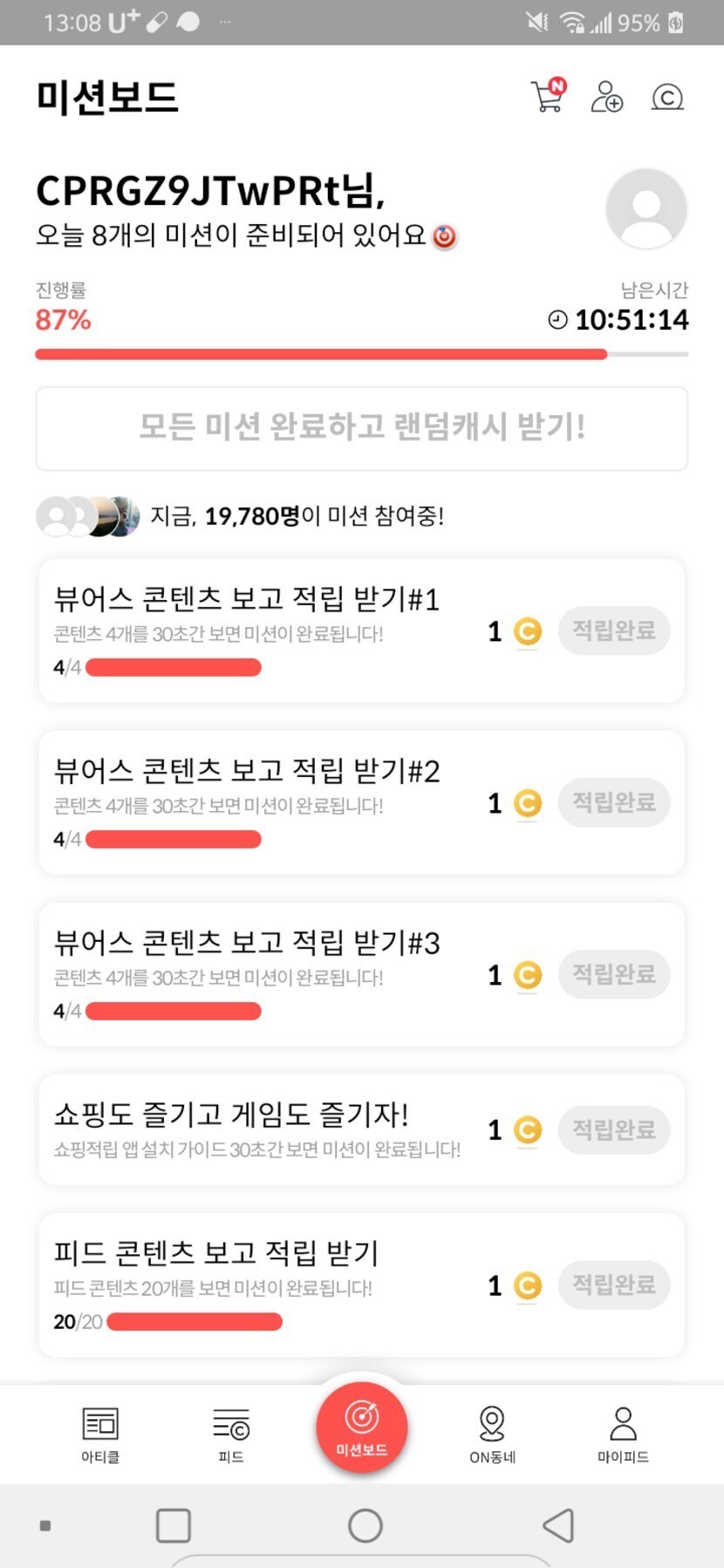This screenshot has height=1568, width=724.
Task: Tap 적립완료 for 피드 콘텐츠 보고 적립 받기
Action: (614, 1285)
